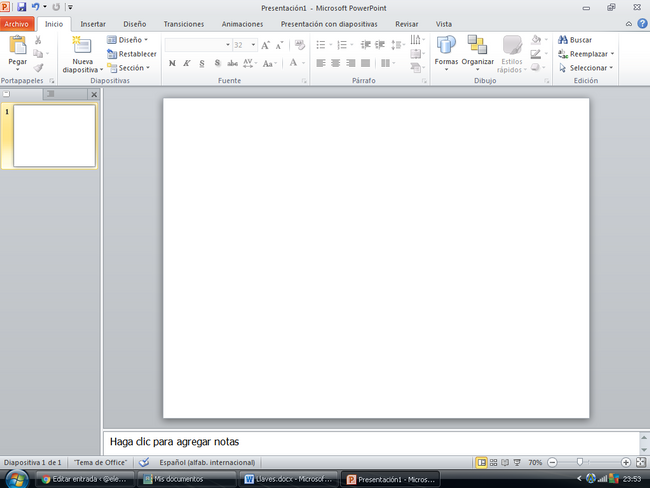This screenshot has height=488, width=650.
Task: Close the slides pane with X
Action: pyautogui.click(x=94, y=95)
